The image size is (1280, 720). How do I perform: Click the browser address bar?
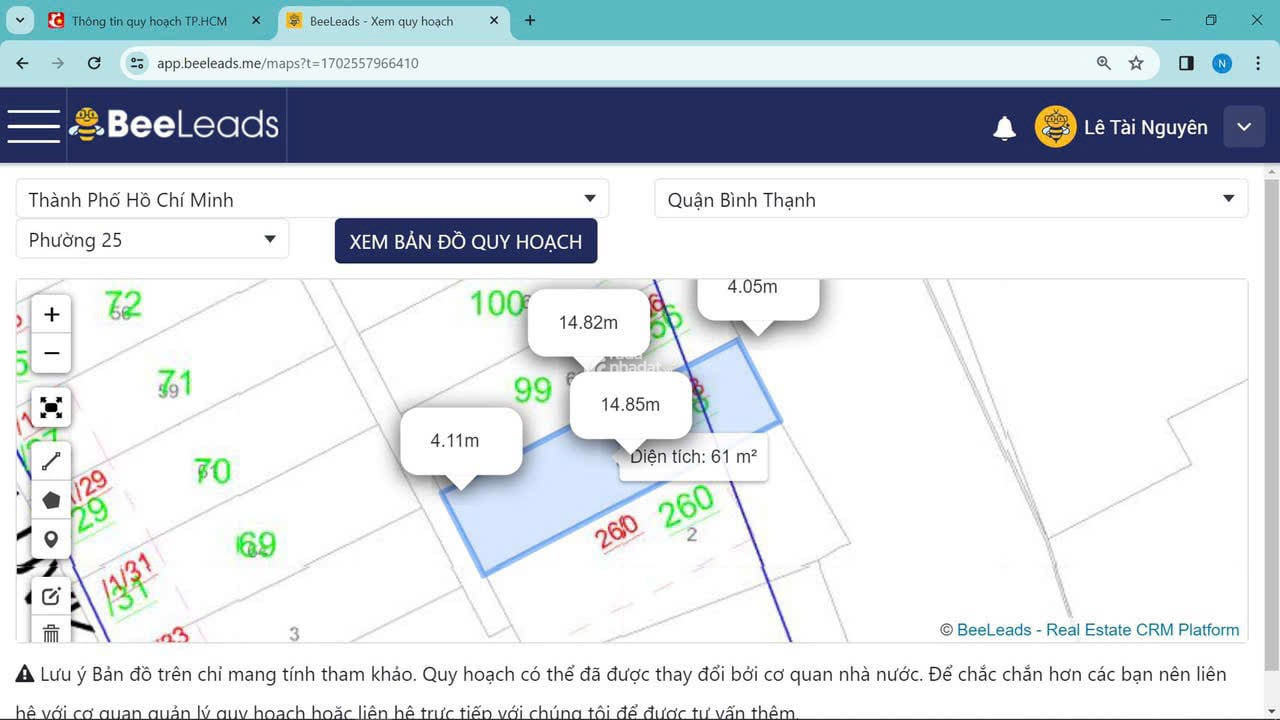600,63
